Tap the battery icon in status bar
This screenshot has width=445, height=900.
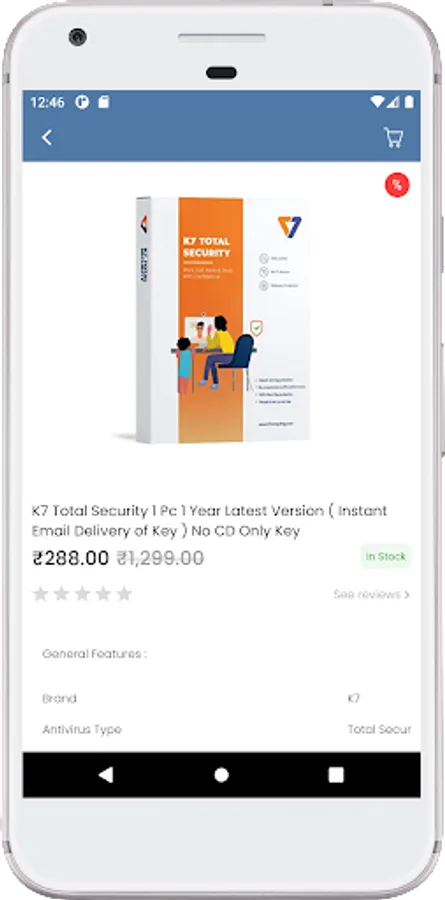pos(409,102)
